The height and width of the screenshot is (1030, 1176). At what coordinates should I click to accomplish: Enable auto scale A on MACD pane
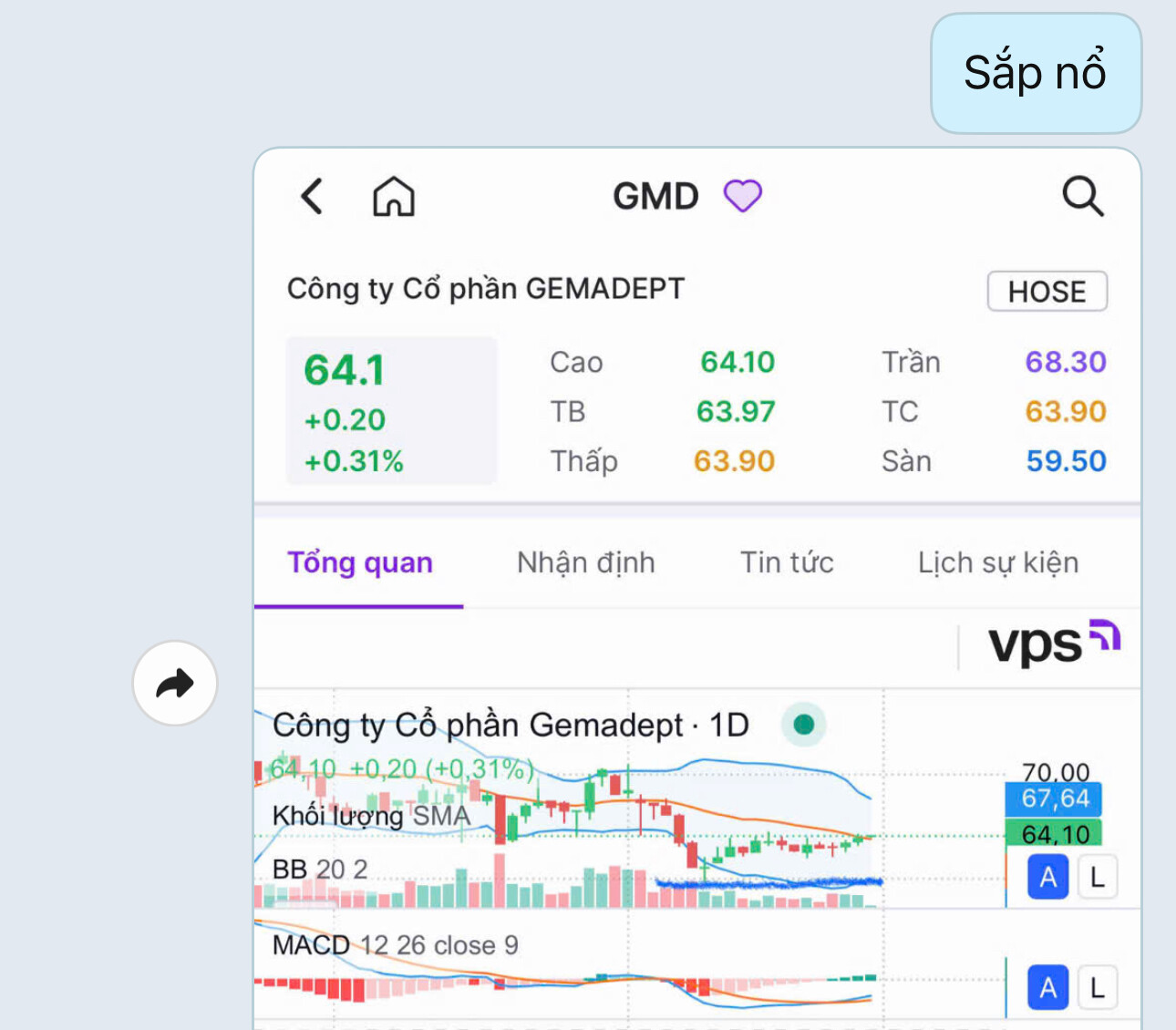(1048, 988)
